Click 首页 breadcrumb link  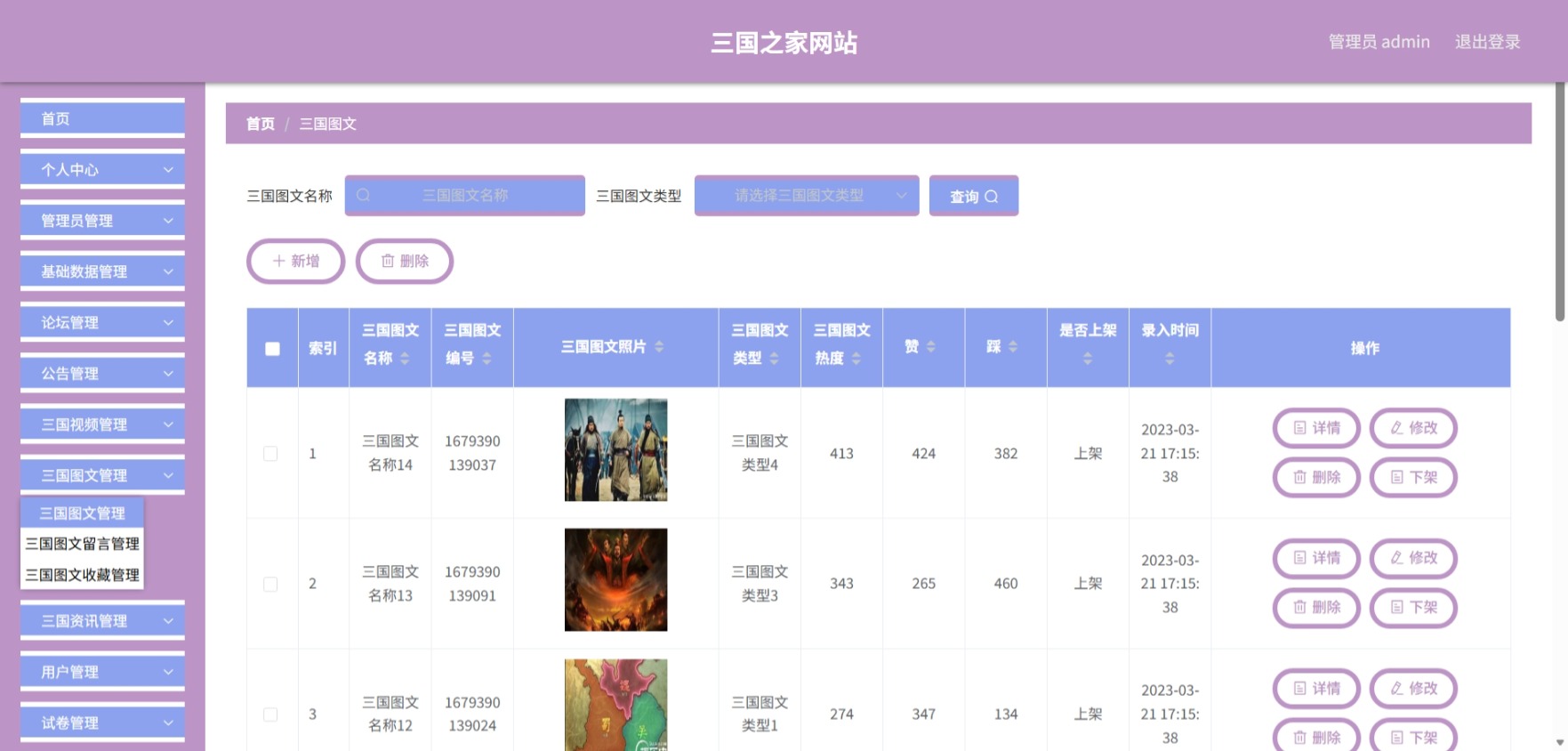point(261,124)
